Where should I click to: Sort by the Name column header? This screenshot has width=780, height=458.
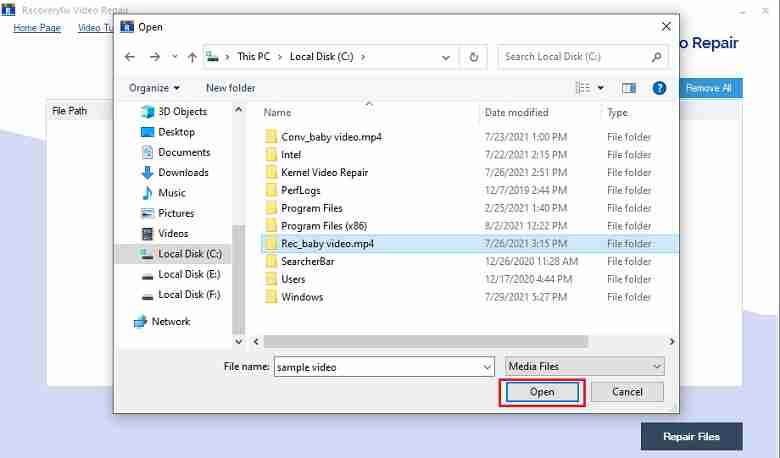coord(277,113)
